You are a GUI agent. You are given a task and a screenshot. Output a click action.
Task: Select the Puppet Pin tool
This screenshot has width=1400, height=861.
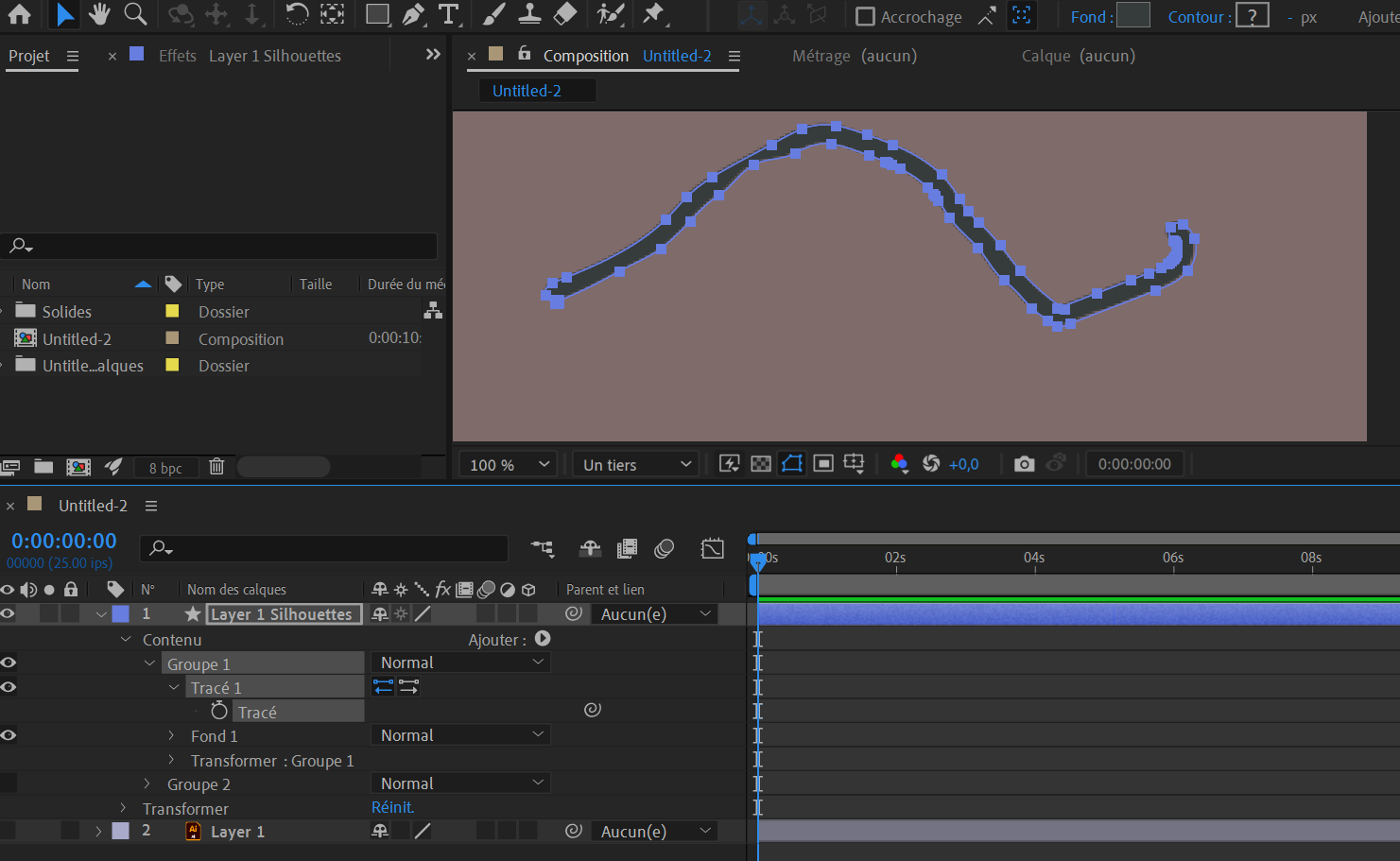(653, 14)
